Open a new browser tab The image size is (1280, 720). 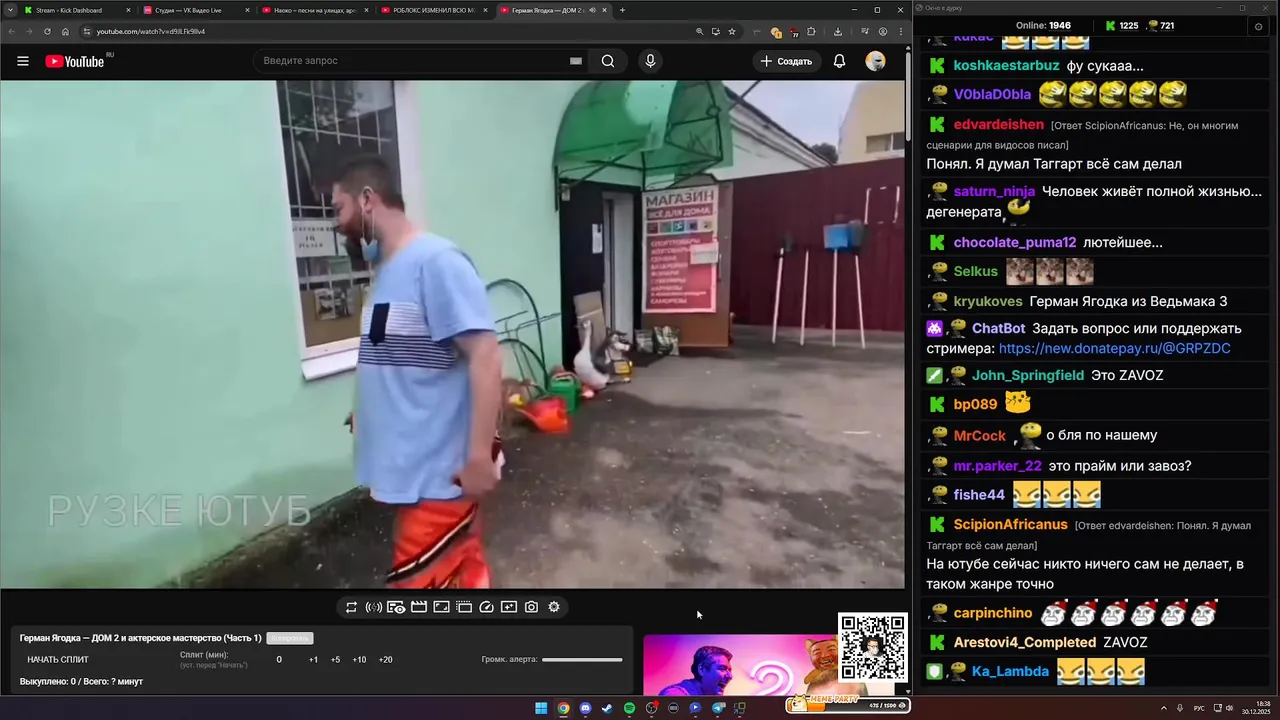pos(622,10)
